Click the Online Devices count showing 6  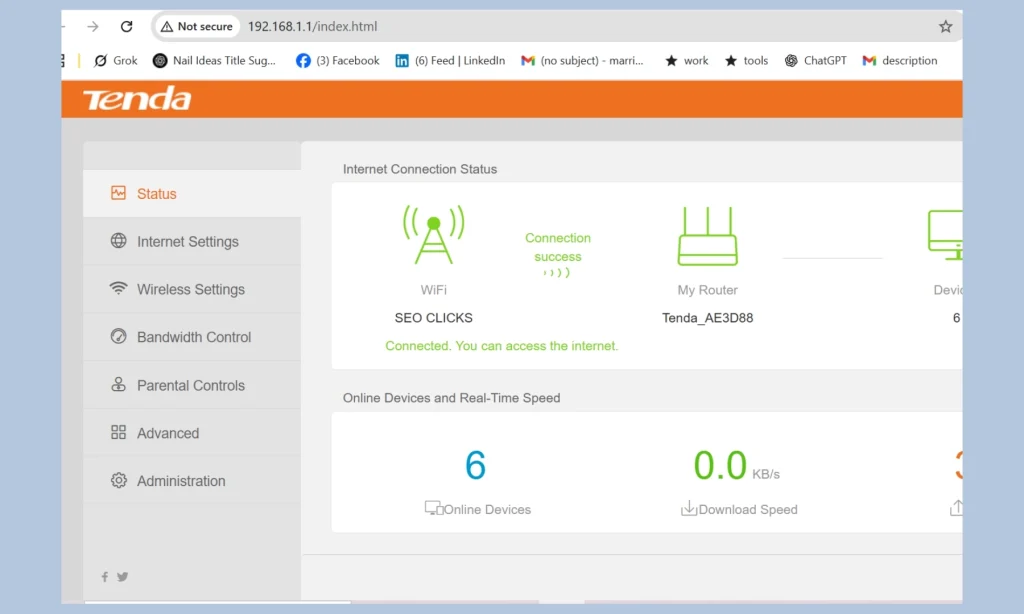(x=476, y=464)
